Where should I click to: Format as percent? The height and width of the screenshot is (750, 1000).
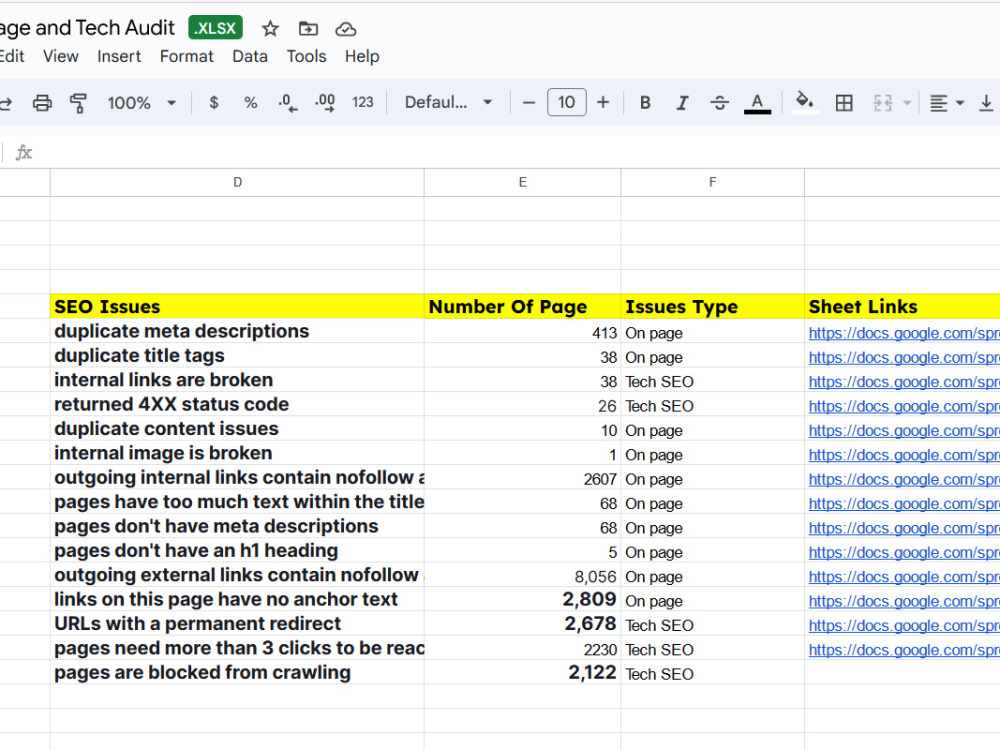tap(251, 103)
